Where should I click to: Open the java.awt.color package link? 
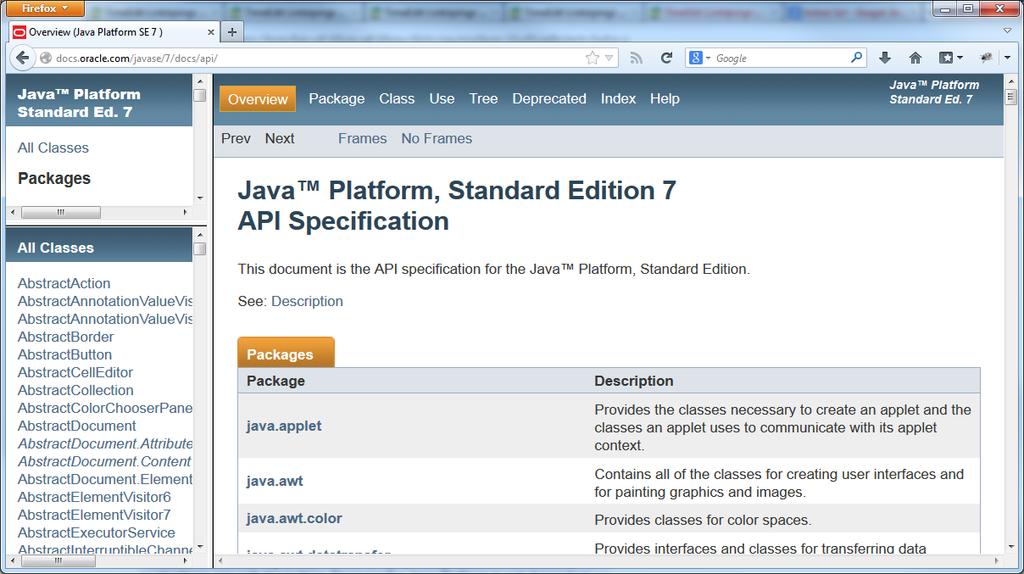(294, 518)
